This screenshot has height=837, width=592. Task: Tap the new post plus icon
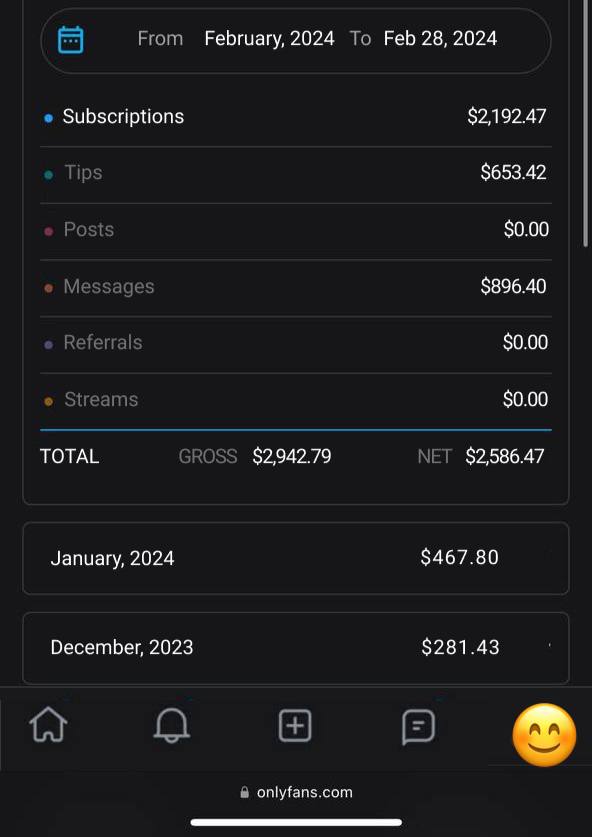tap(295, 726)
